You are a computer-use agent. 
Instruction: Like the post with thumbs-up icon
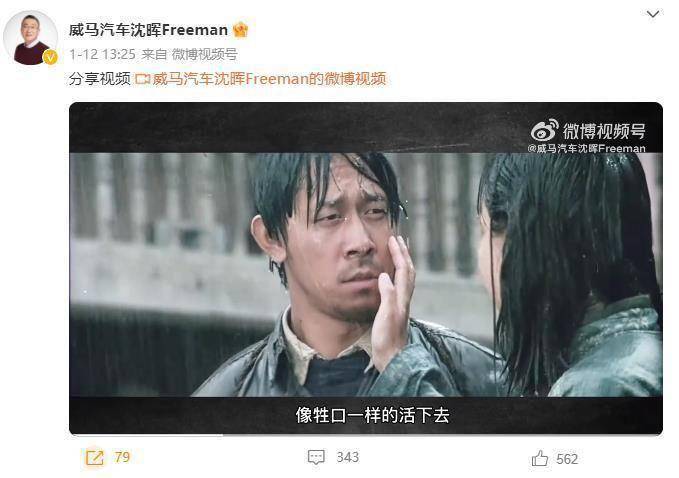coord(540,458)
